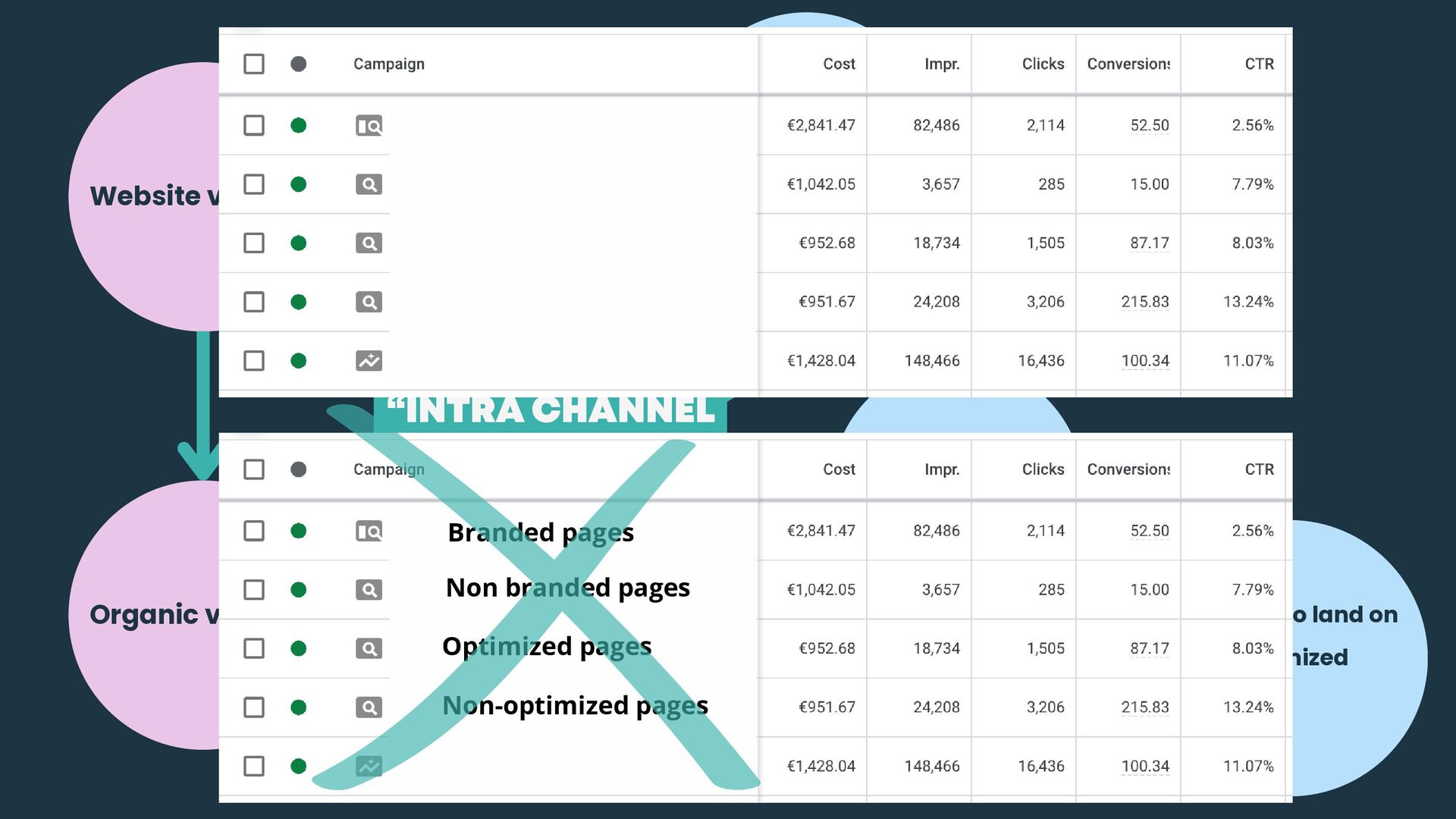
Task: Click the search icon next to Non branded pages
Action: click(x=369, y=590)
